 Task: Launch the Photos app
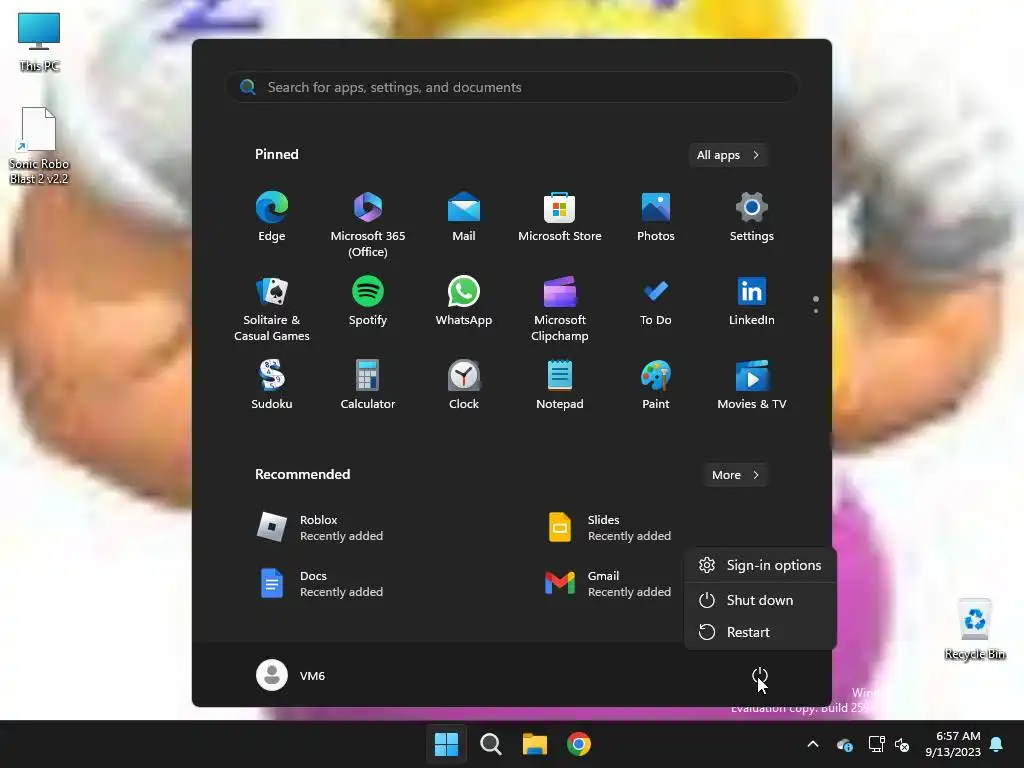click(656, 217)
